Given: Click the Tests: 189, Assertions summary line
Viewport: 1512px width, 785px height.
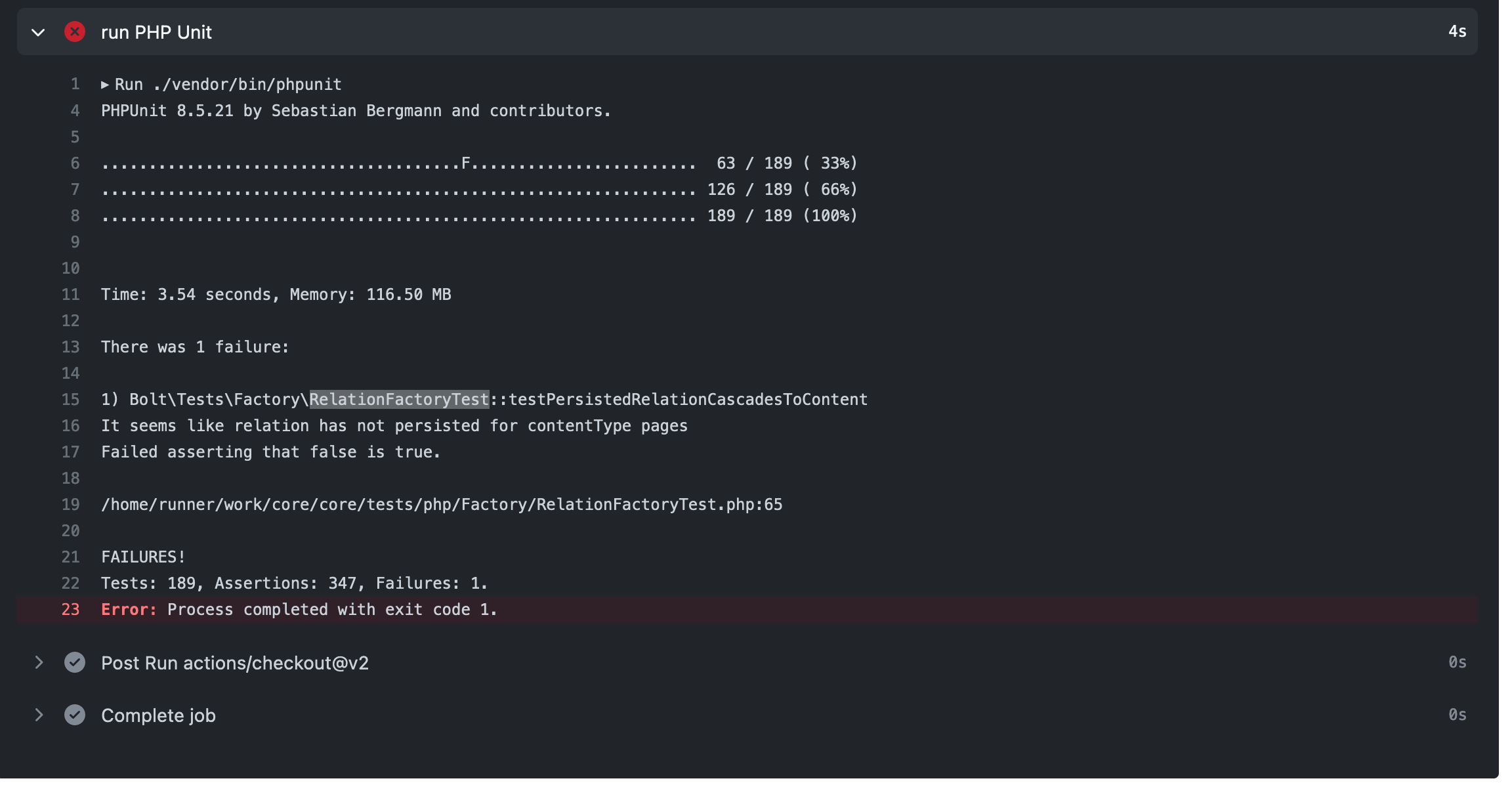Looking at the screenshot, I should click(x=294, y=583).
